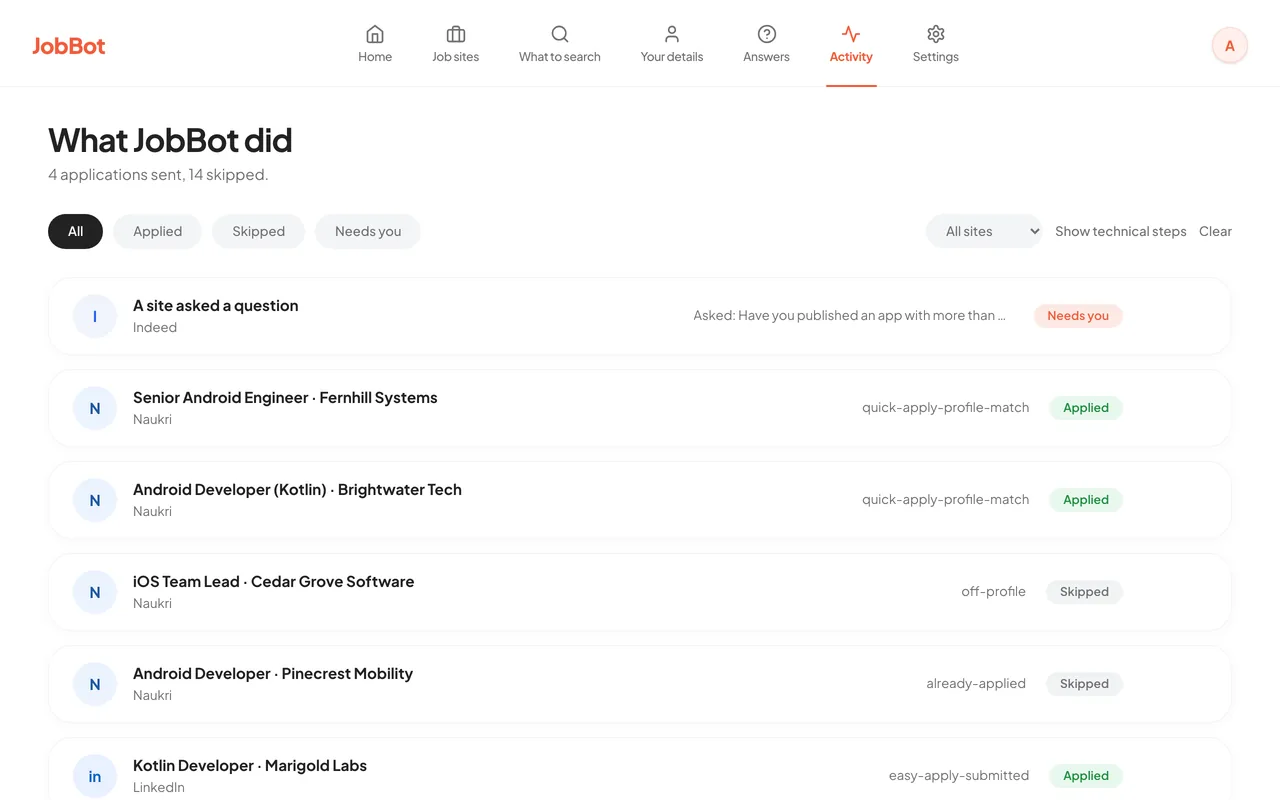This screenshot has width=1280, height=800.
Task: Click the Answers question mark icon
Action: (767, 34)
